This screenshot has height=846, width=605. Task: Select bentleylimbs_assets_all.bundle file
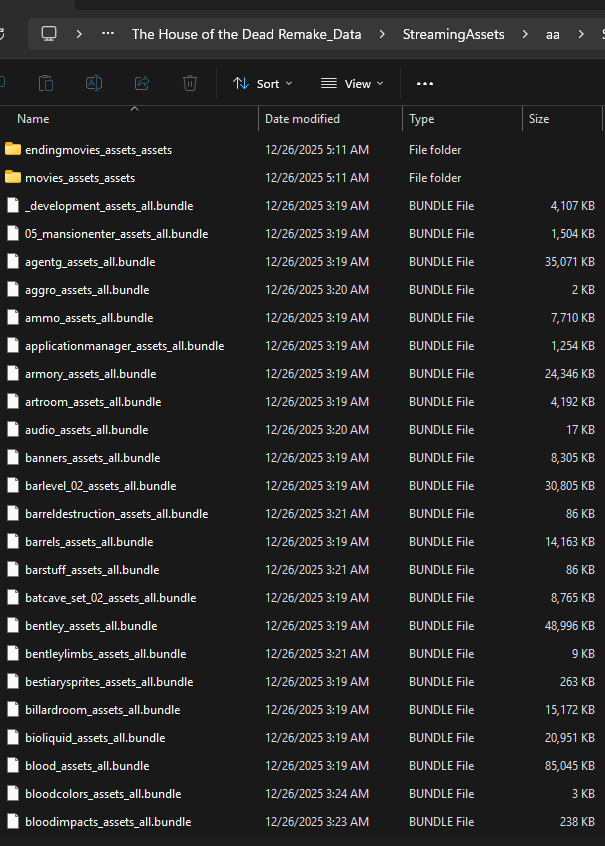point(106,654)
